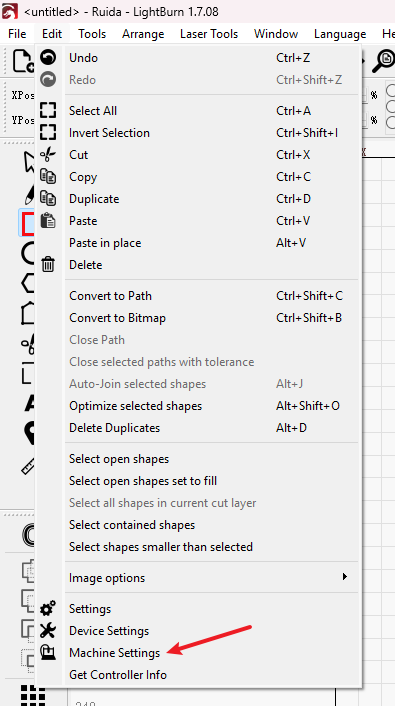The height and width of the screenshot is (706, 395).
Task: Open the Language menu
Action: coord(340,34)
